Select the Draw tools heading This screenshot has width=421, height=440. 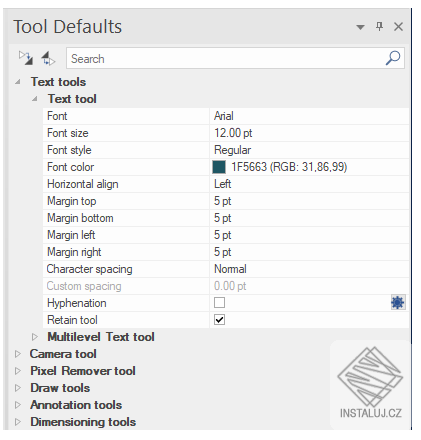60,388
